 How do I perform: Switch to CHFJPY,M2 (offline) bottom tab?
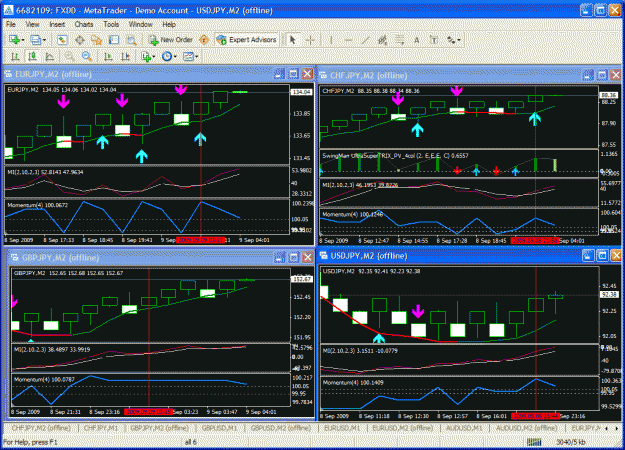pos(41,428)
